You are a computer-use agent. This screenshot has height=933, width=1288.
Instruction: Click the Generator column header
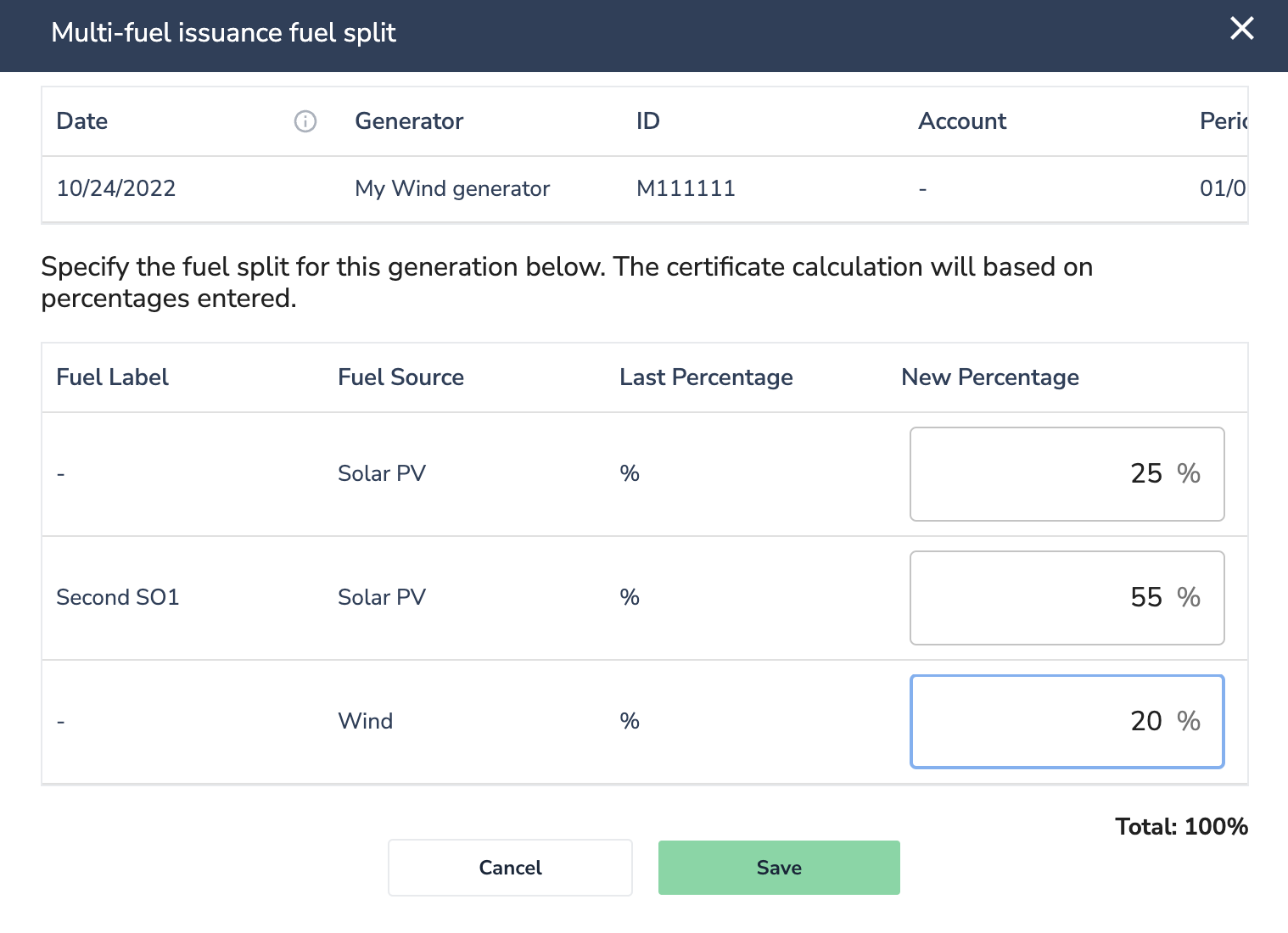coord(409,121)
